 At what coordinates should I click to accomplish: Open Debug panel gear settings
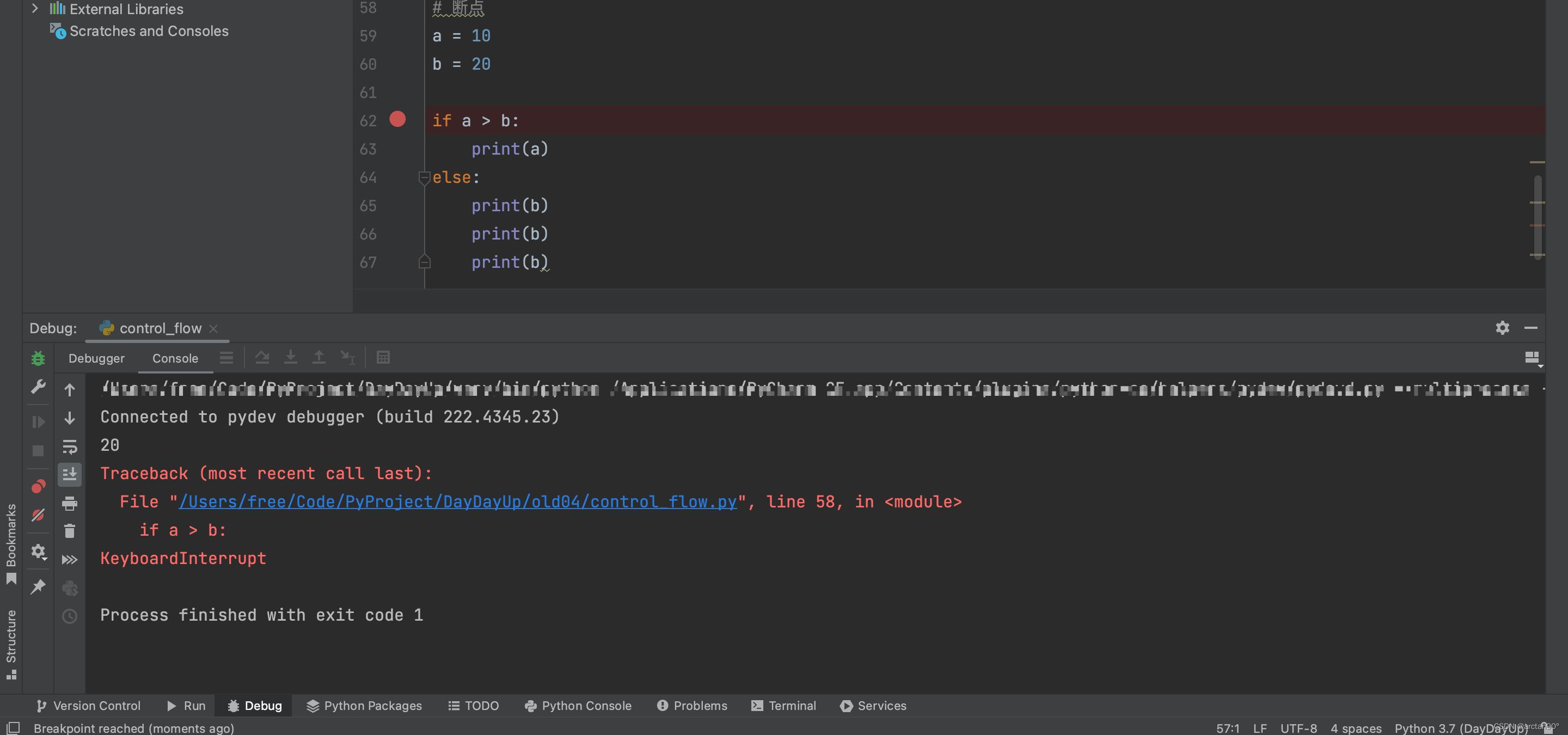[1502, 328]
